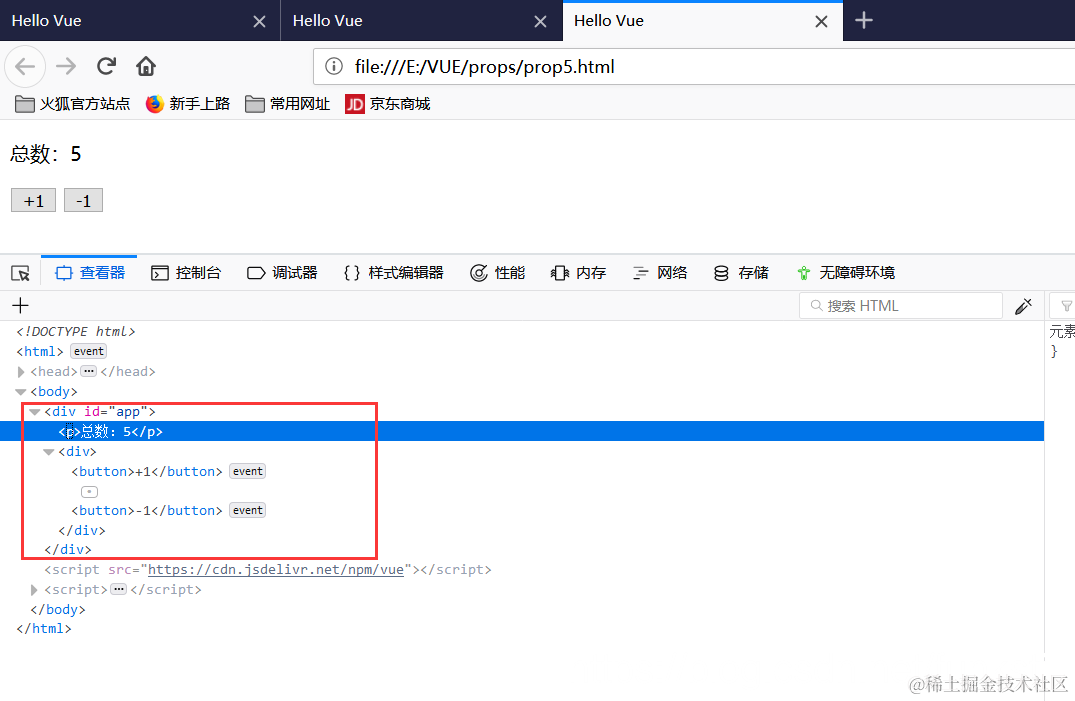Switch to the second Hello Vue tab
Screen dimensions: 1075x701
tap(422, 21)
